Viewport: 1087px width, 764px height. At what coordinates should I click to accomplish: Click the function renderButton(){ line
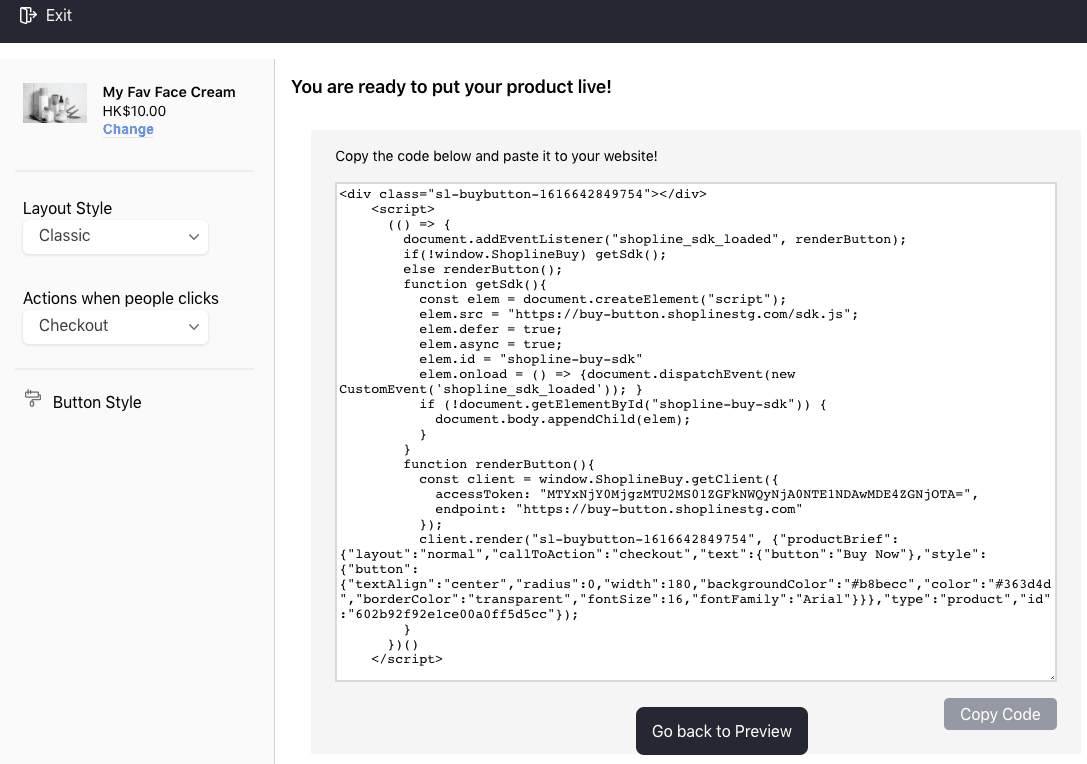(x=499, y=465)
